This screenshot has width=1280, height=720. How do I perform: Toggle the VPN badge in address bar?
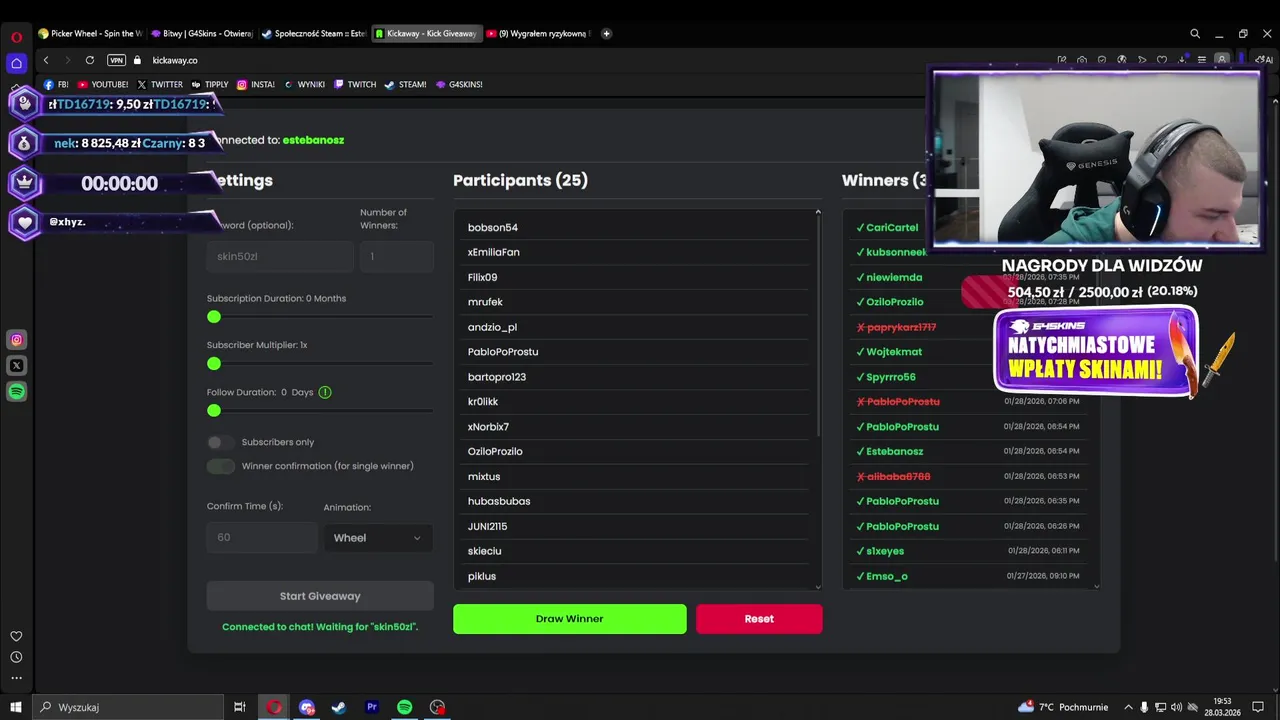click(x=116, y=60)
